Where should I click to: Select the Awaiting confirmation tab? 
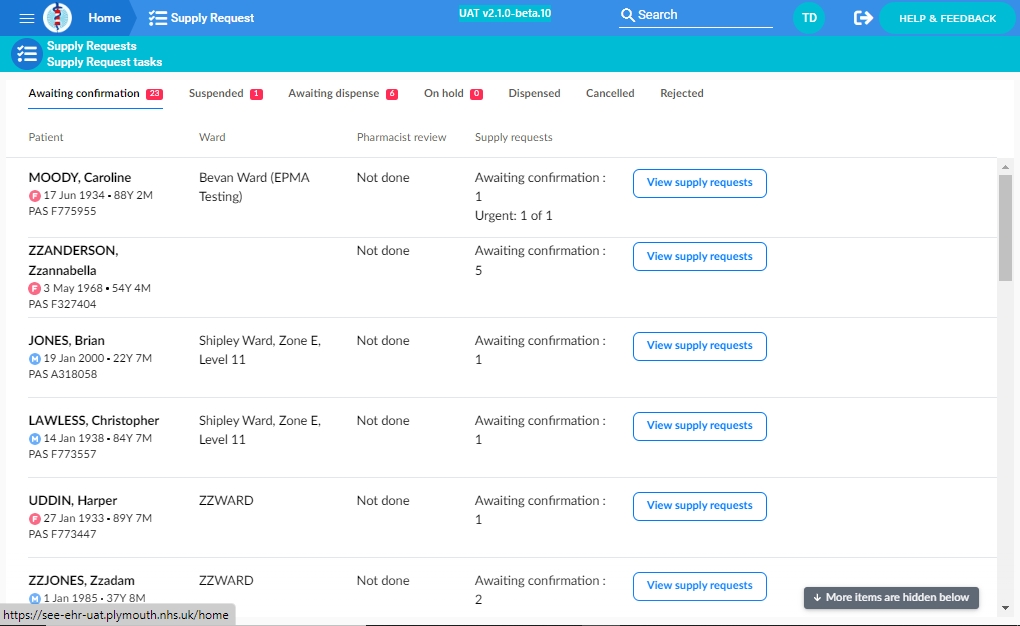[x=95, y=94]
